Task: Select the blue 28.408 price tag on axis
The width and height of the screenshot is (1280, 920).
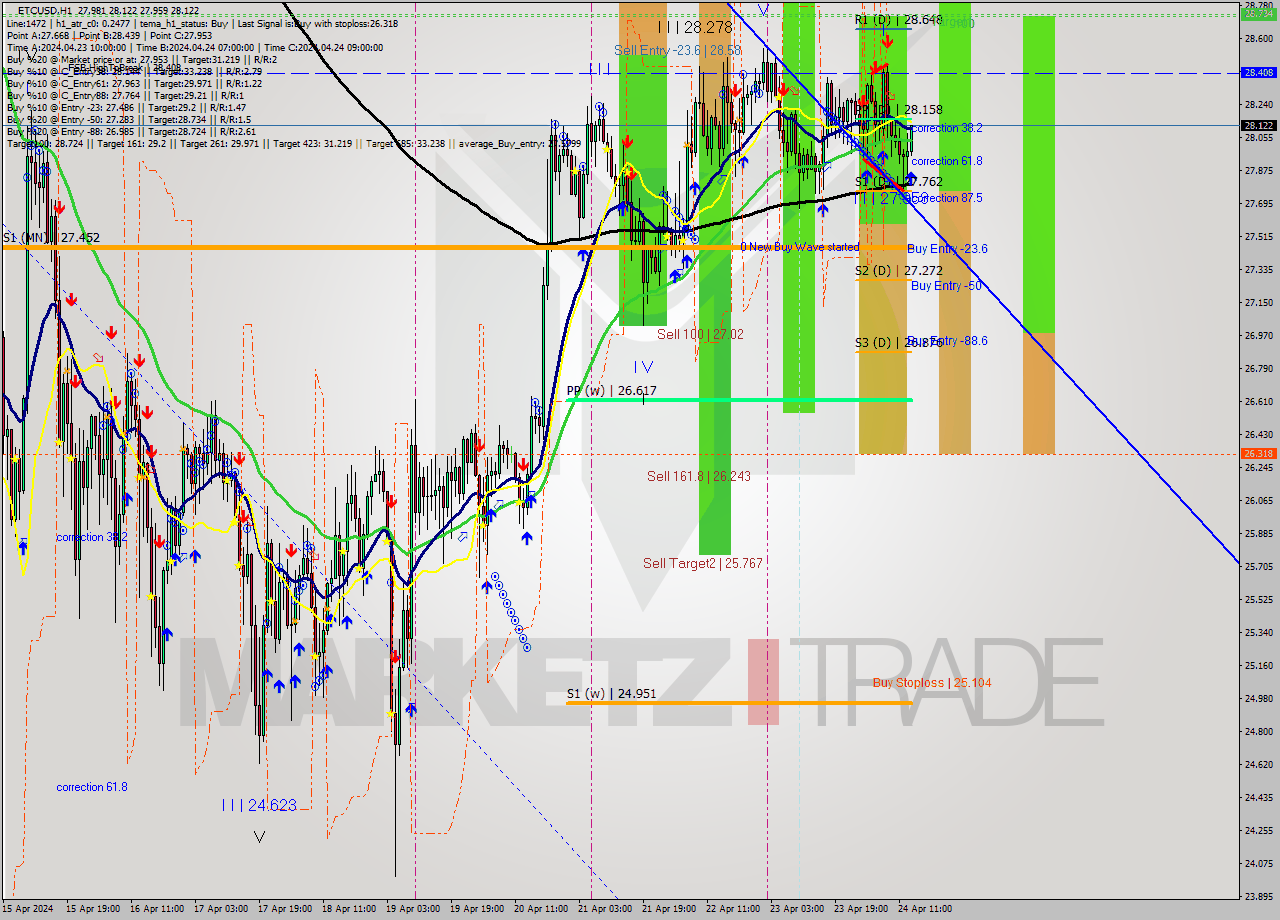Action: tap(1258, 73)
